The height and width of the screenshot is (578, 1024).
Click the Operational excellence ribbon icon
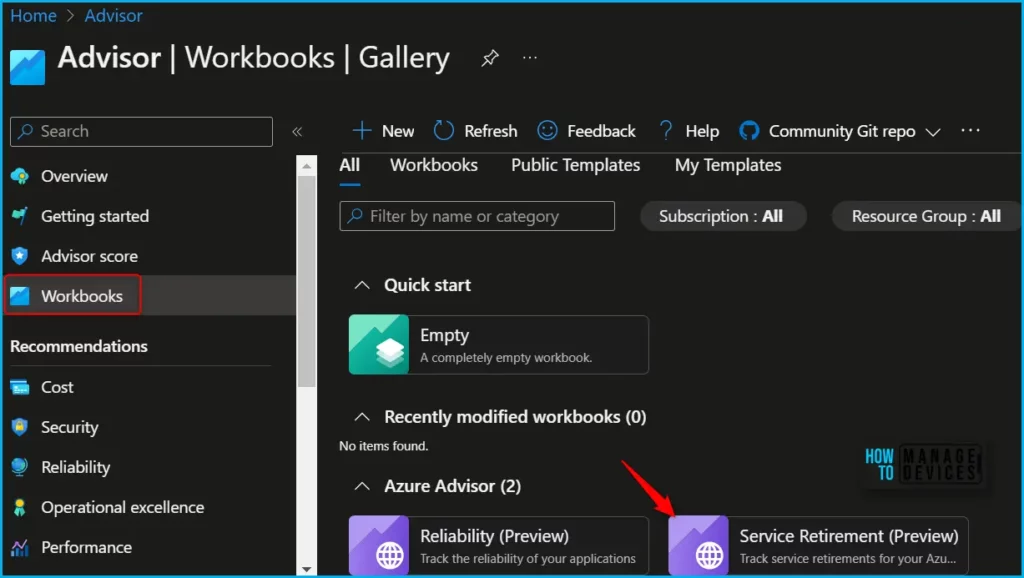[x=20, y=507]
